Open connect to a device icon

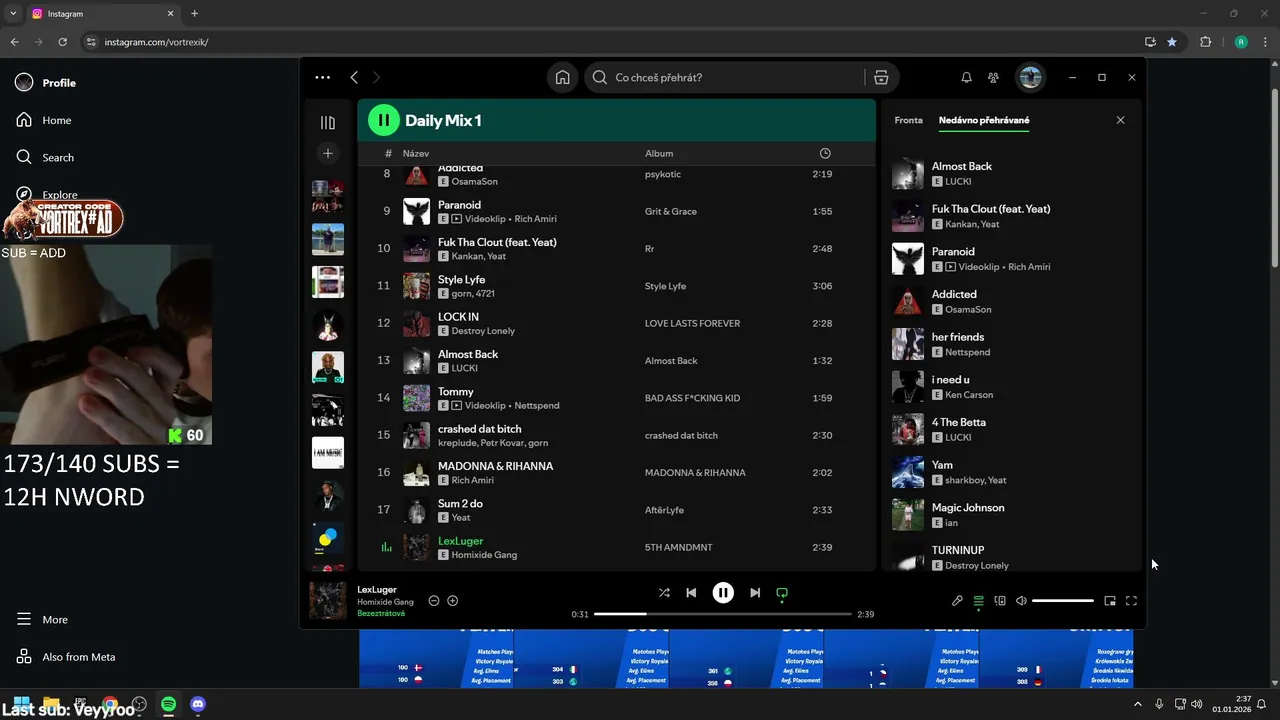(1000, 601)
